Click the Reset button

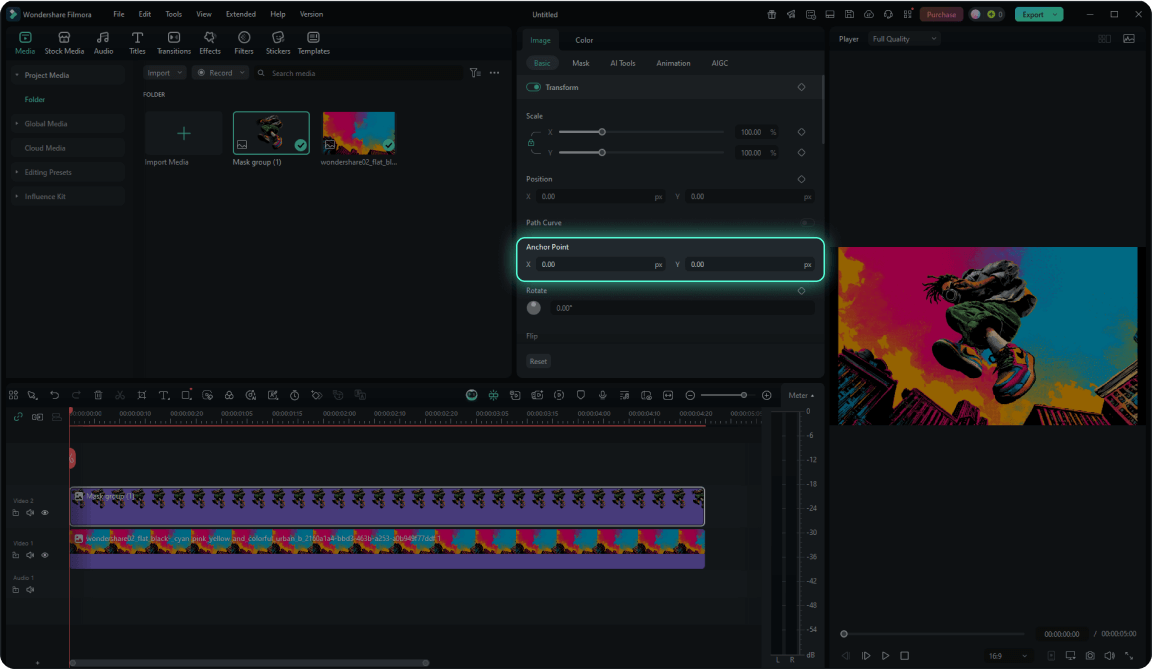pyautogui.click(x=538, y=361)
